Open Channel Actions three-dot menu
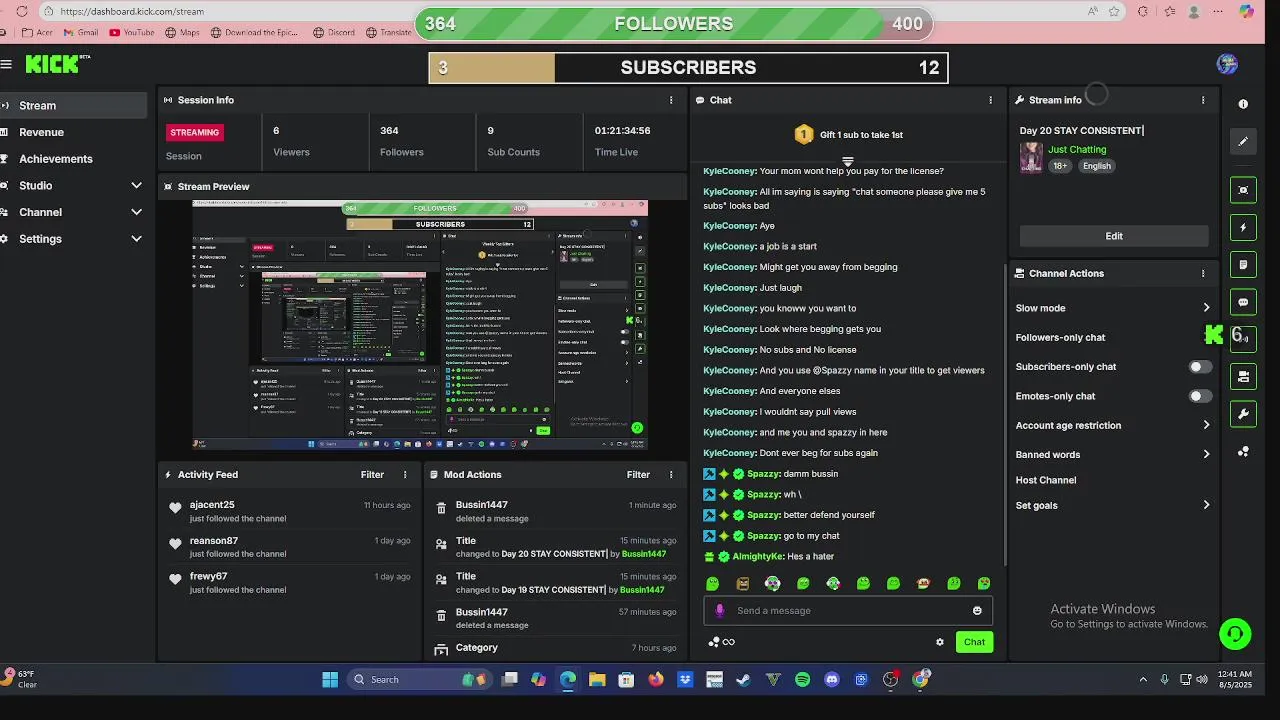Viewport: 1280px width, 720px height. (1203, 273)
